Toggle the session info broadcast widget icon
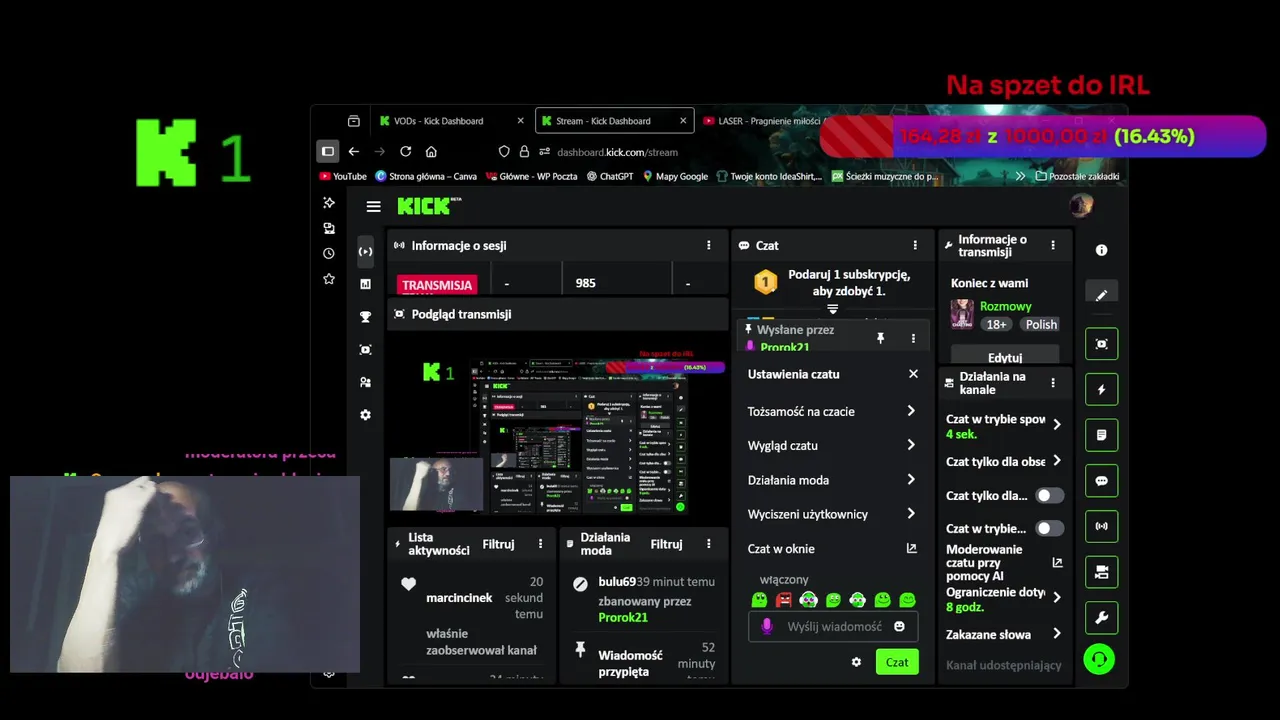 [x=1101, y=526]
